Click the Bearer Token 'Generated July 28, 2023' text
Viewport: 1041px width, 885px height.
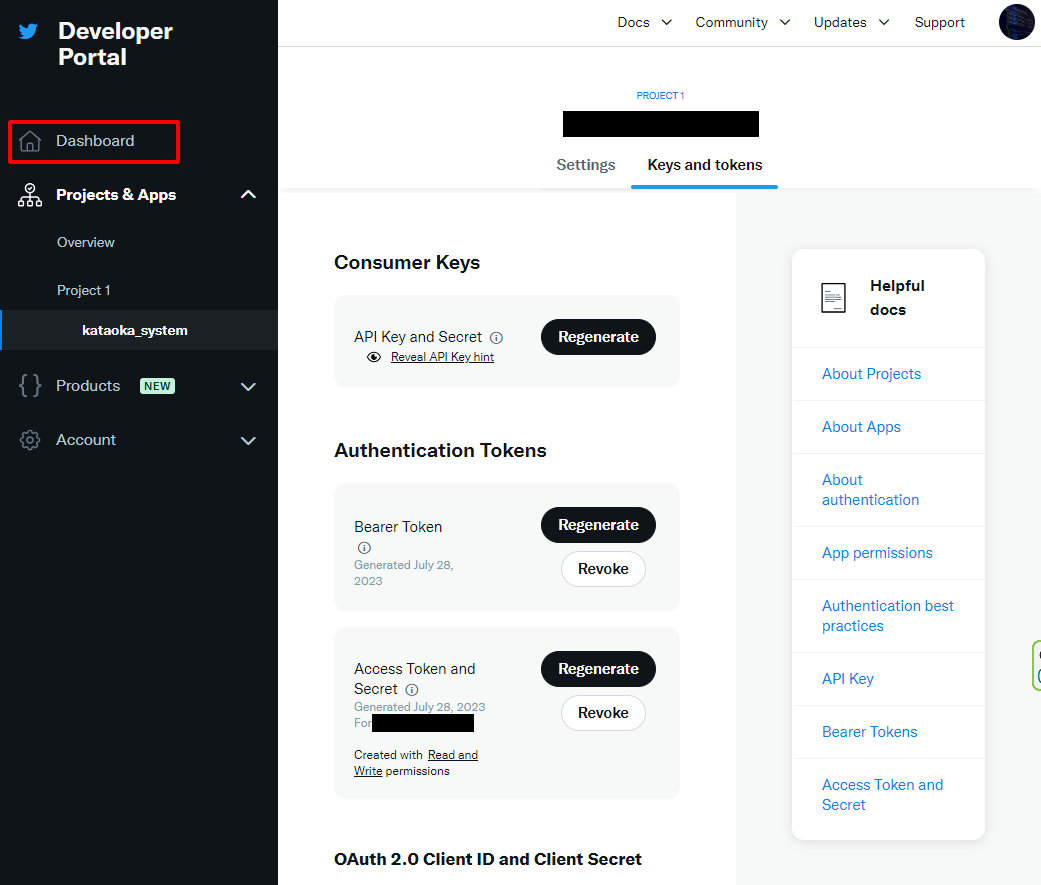404,573
